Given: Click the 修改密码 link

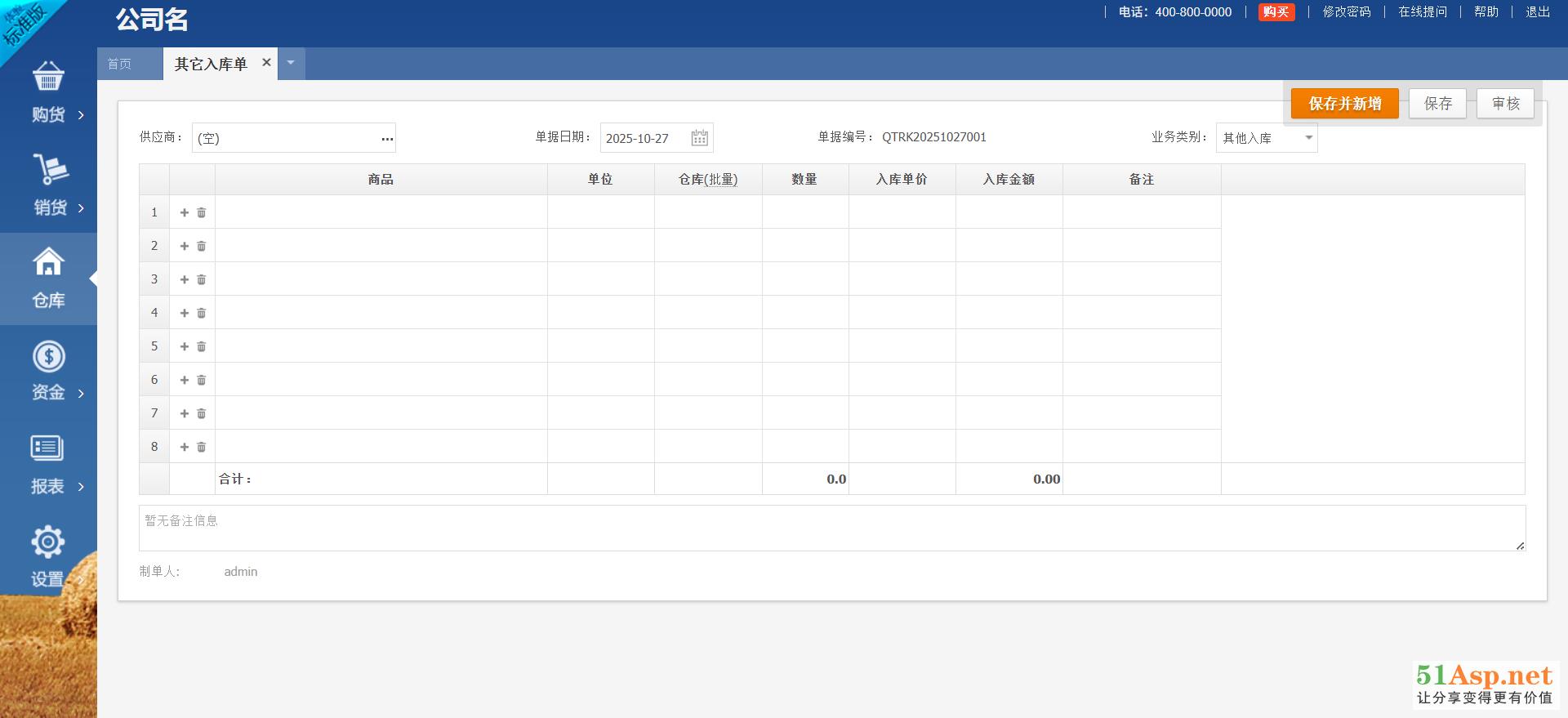Looking at the screenshot, I should [1346, 11].
